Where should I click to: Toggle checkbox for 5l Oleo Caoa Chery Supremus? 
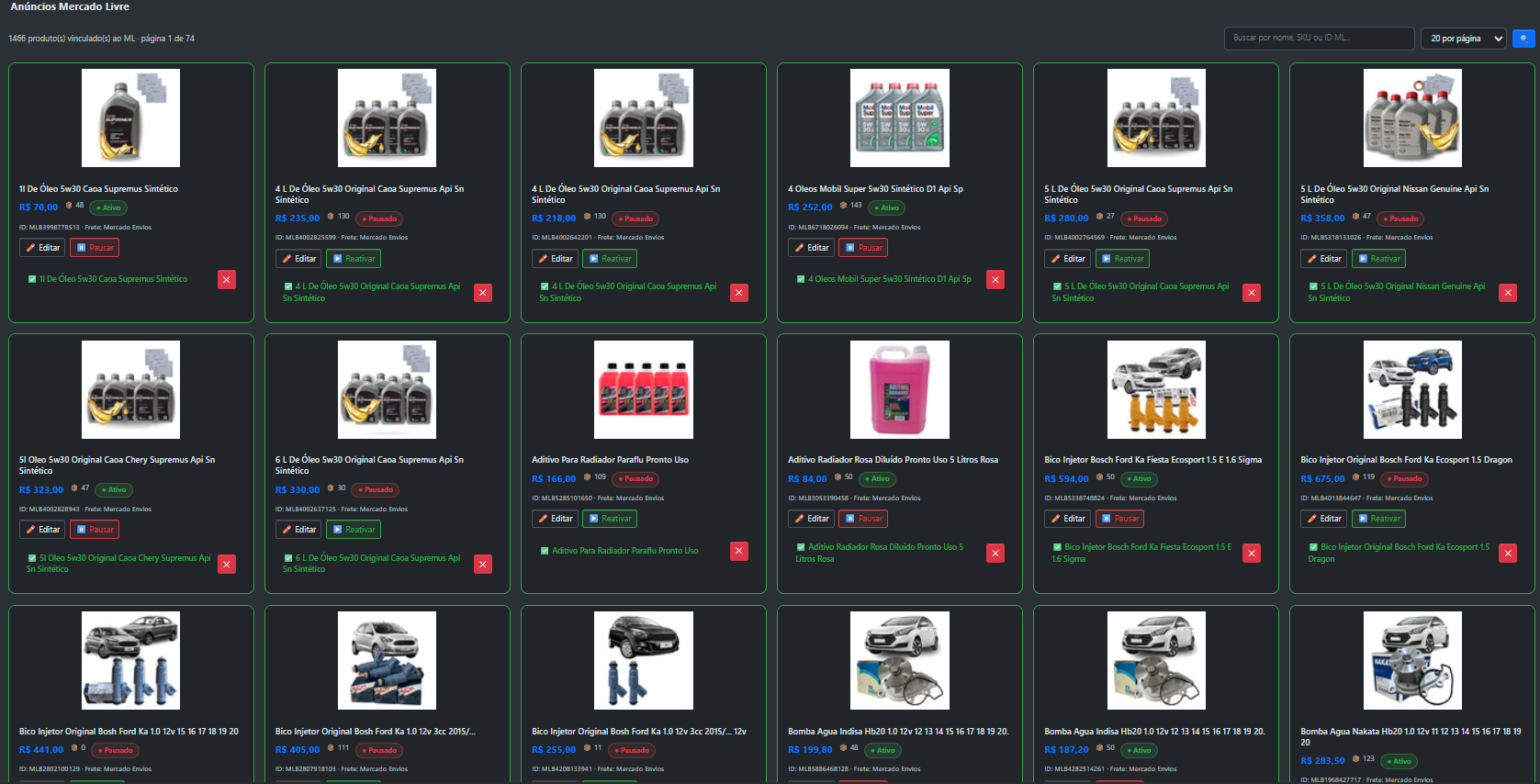32,558
